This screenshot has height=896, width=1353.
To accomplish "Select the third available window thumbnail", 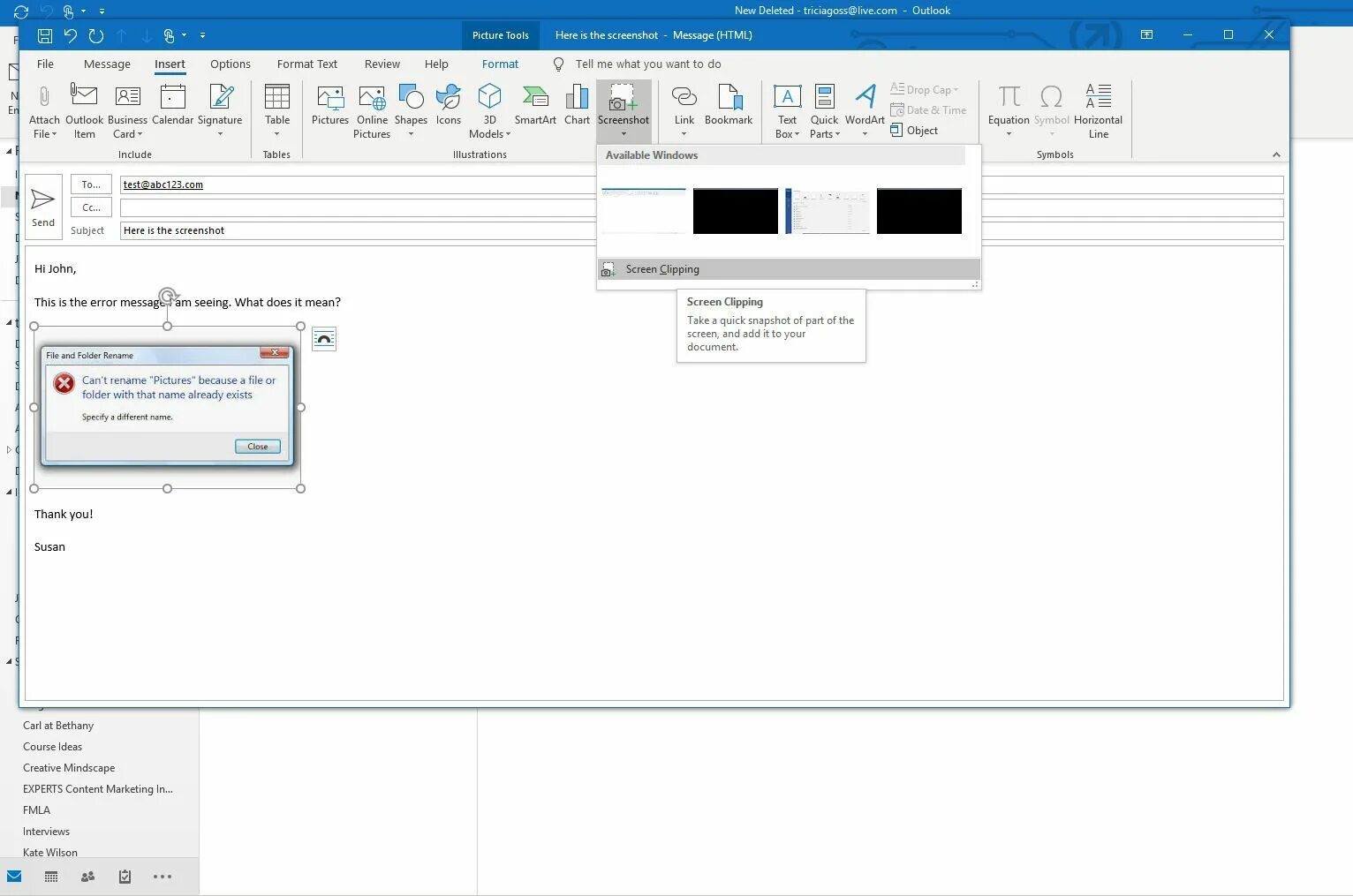I will (x=828, y=211).
